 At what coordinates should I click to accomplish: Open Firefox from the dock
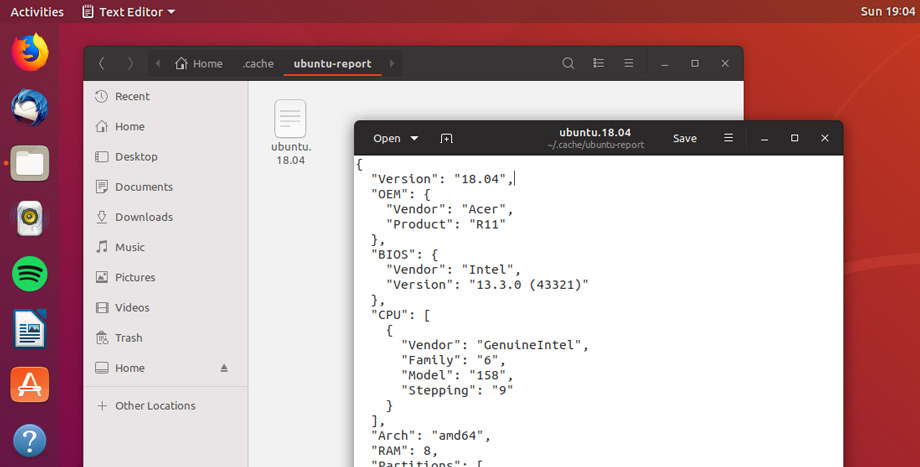click(x=30, y=52)
